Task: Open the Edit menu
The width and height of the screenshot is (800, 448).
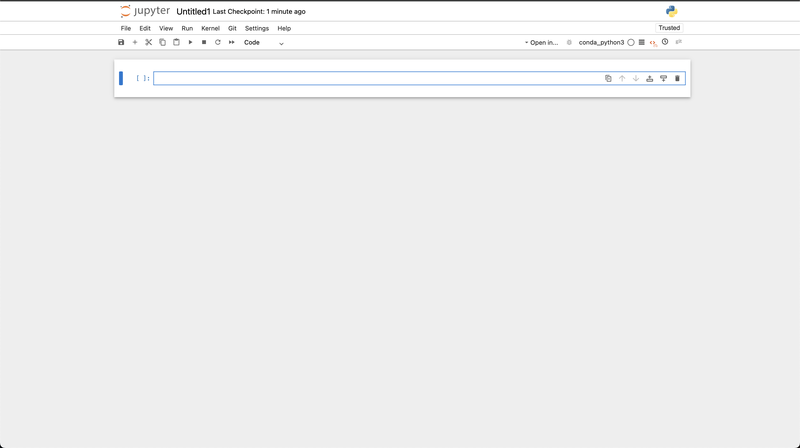Action: point(145,29)
